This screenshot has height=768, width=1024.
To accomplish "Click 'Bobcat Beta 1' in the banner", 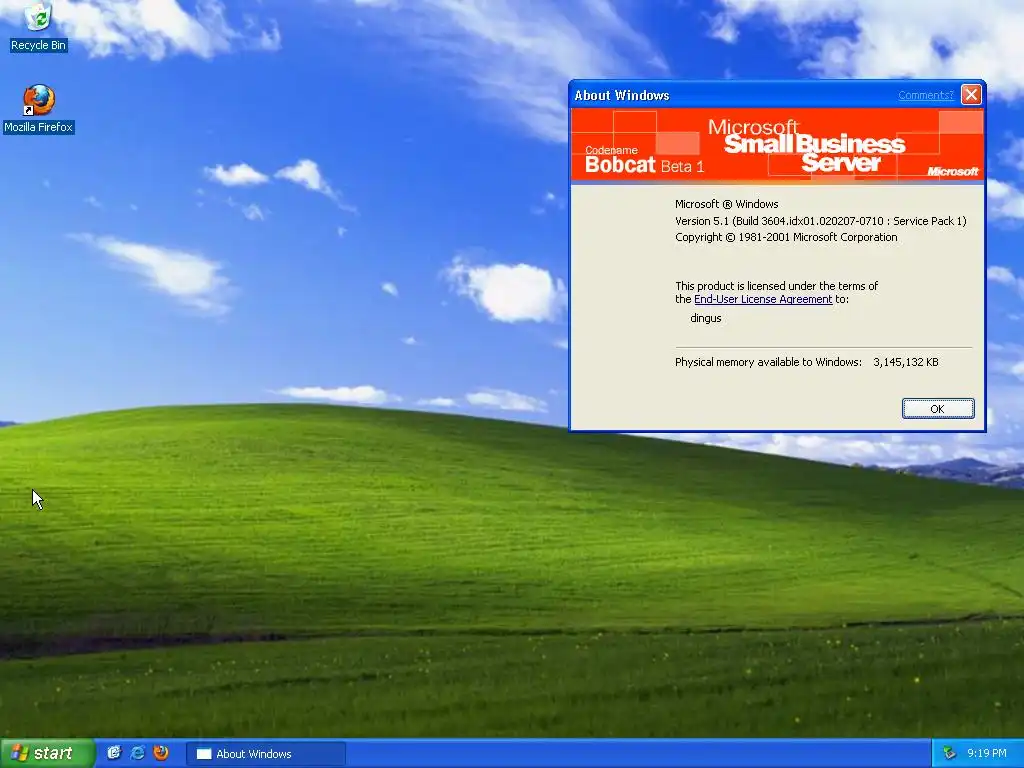I will click(645, 165).
